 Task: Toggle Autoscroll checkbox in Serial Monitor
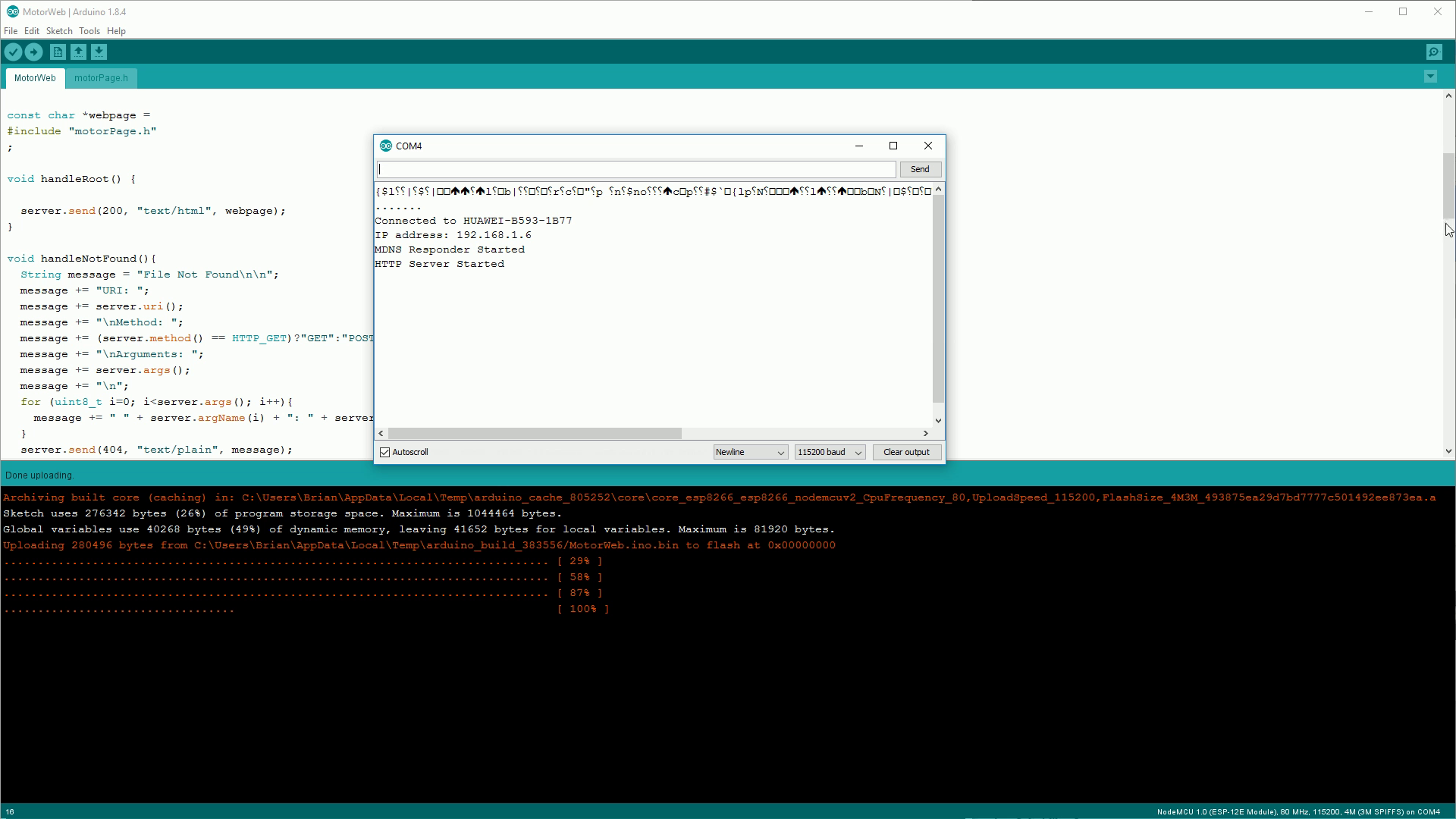click(x=385, y=452)
